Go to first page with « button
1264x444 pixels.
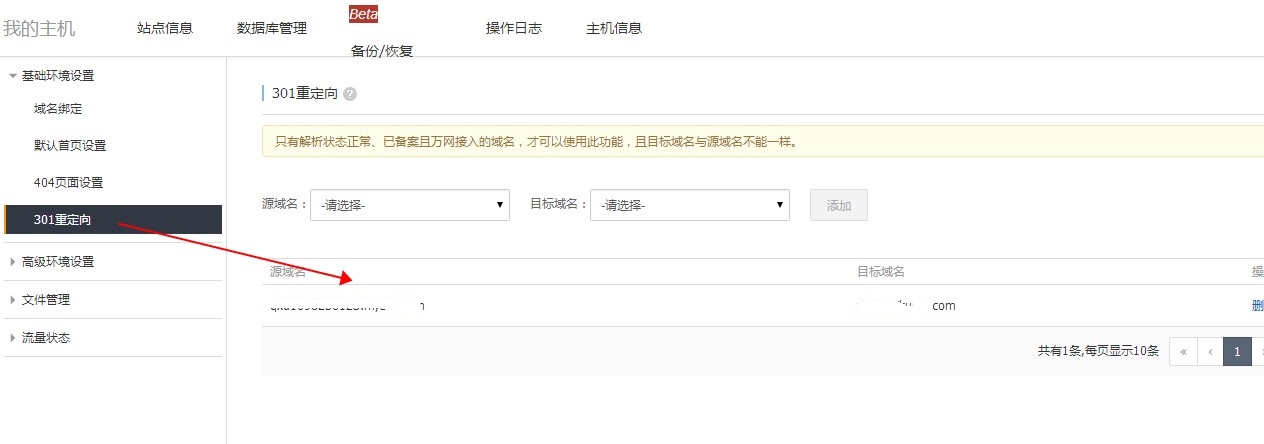1183,351
